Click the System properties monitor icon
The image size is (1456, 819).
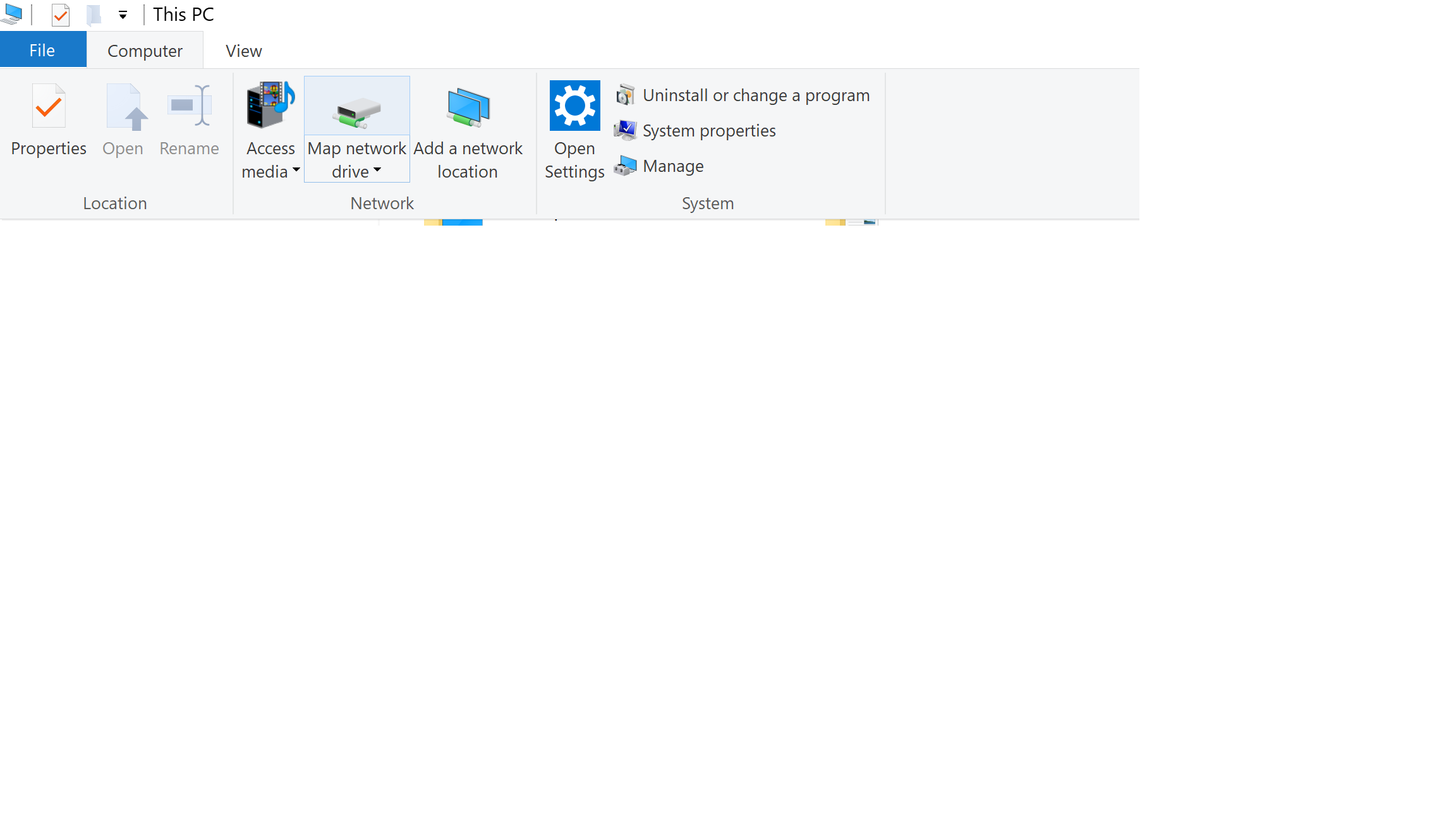click(626, 130)
